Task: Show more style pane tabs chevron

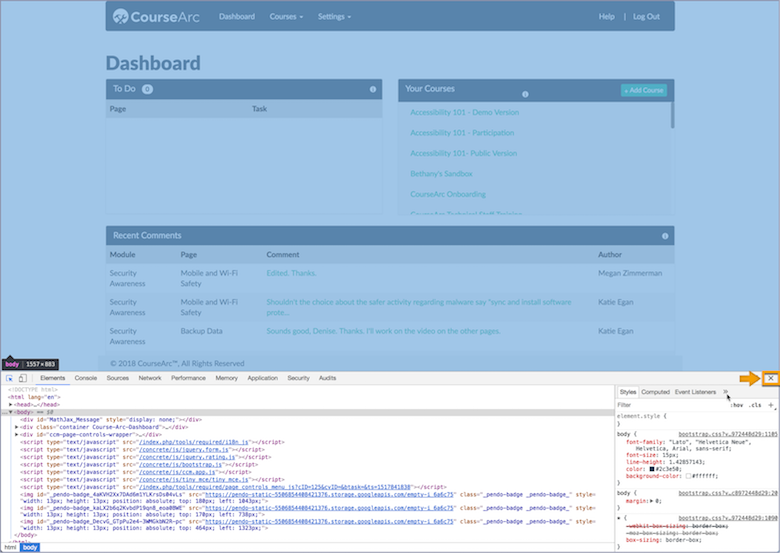Action: [725, 392]
